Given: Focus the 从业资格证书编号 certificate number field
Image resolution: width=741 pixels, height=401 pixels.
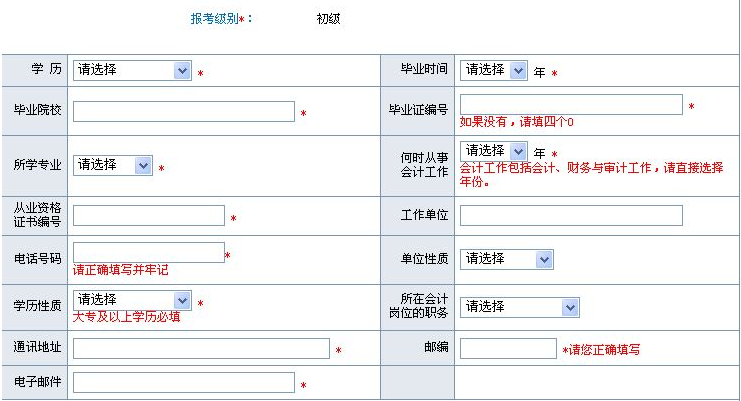Looking at the screenshot, I should [149, 216].
